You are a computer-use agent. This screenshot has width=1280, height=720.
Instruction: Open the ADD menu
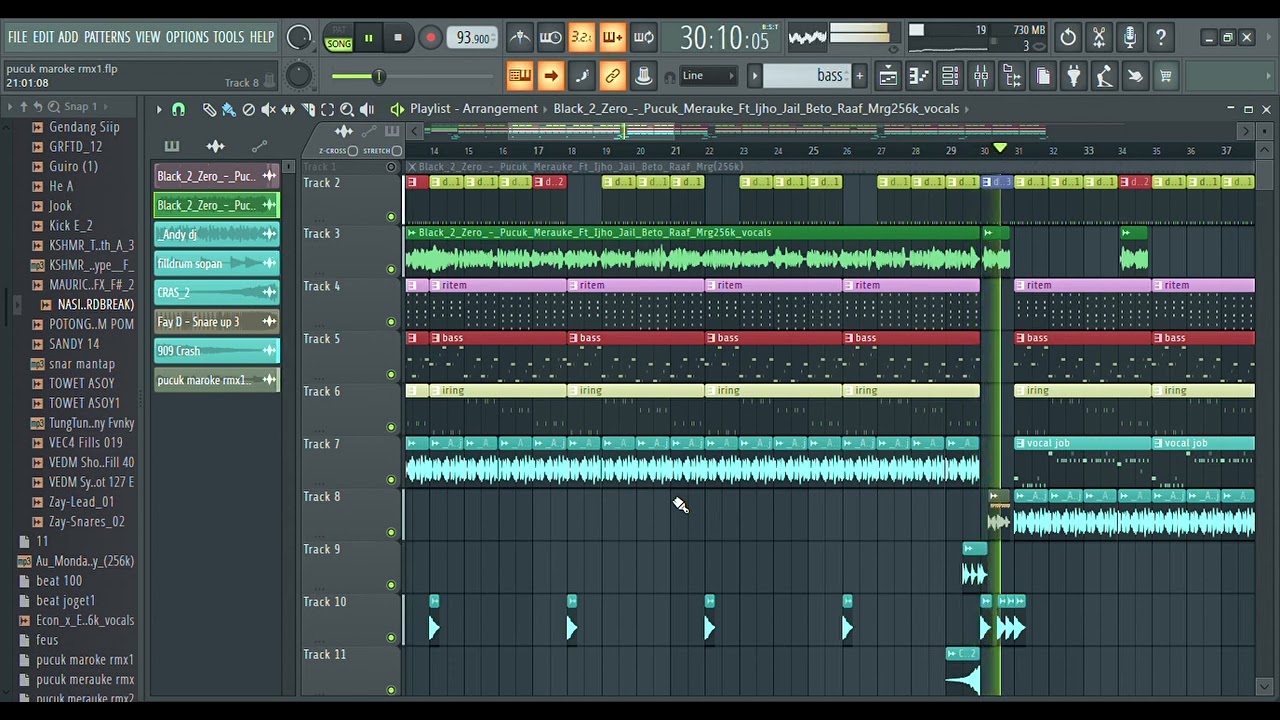click(68, 37)
